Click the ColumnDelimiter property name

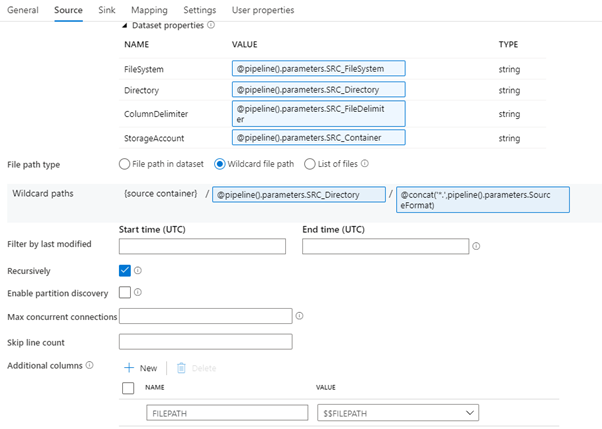click(x=156, y=114)
